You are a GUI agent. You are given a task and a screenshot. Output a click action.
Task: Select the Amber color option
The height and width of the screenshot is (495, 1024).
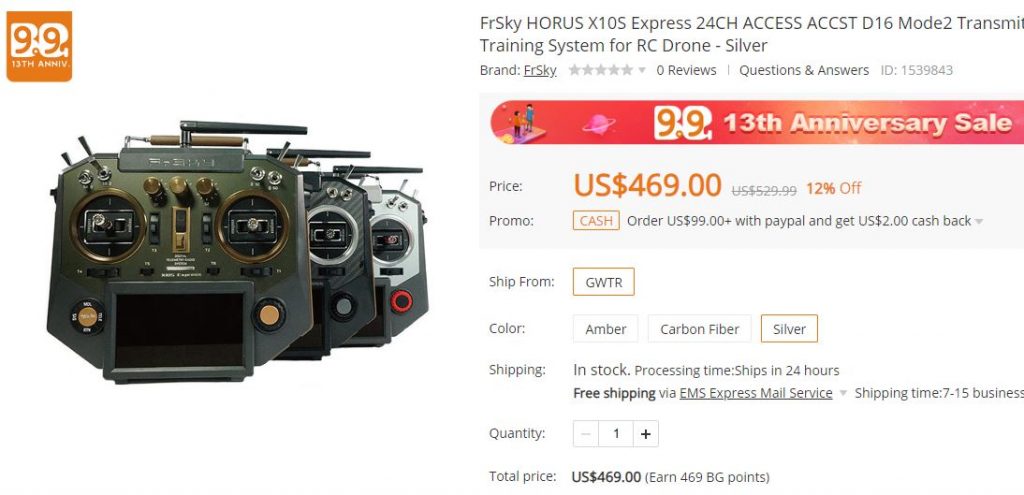click(605, 329)
